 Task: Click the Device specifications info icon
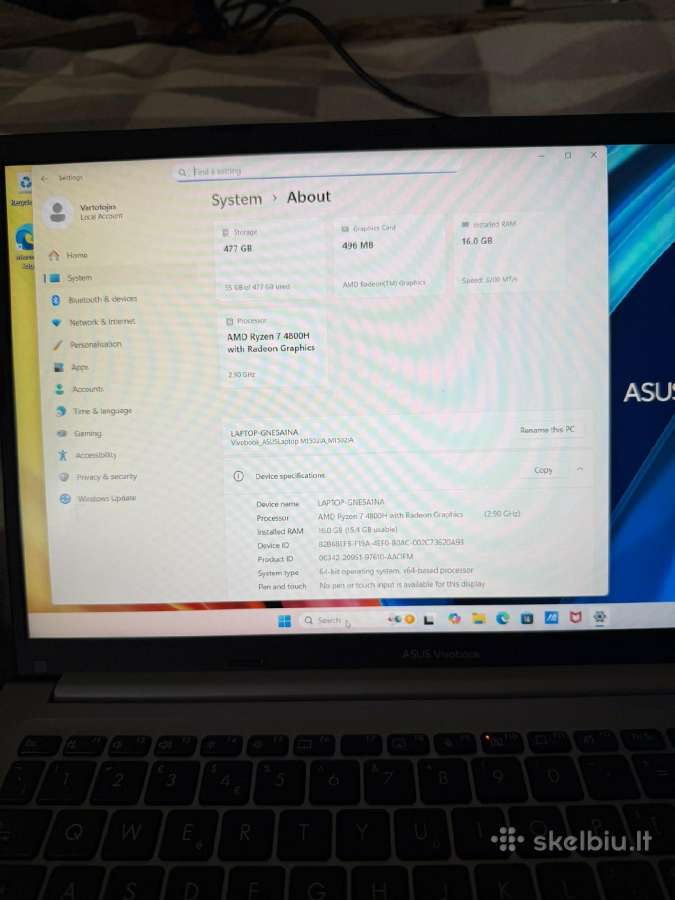(x=239, y=476)
